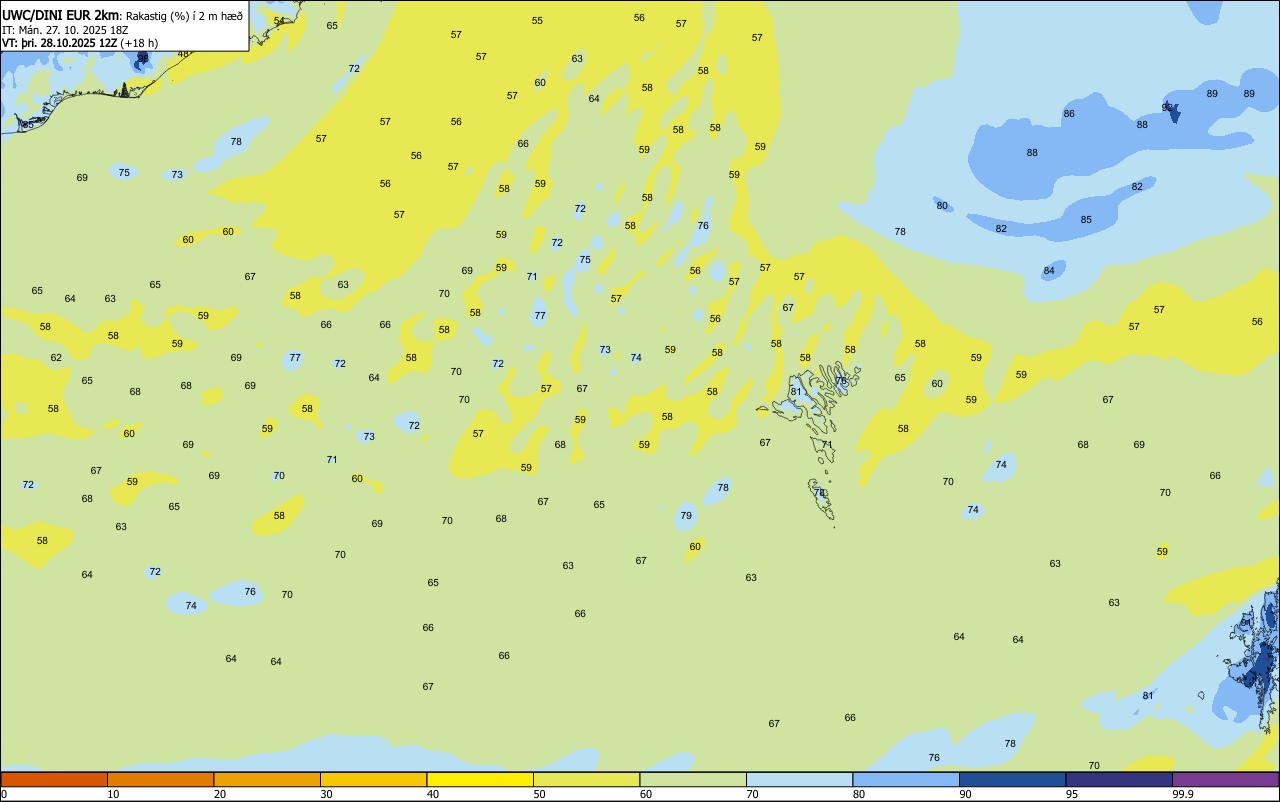The image size is (1280, 802).
Task: Click the '90' legend scale label
Action: pyautogui.click(x=965, y=794)
